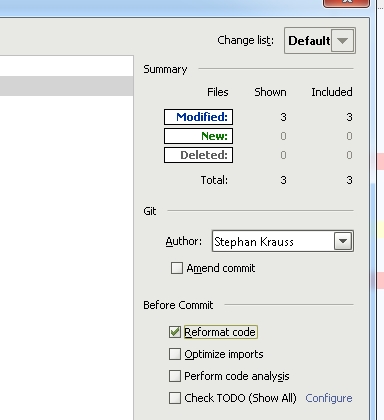Select the Default change list box
This screenshot has width=384, height=420.
click(x=320, y=41)
